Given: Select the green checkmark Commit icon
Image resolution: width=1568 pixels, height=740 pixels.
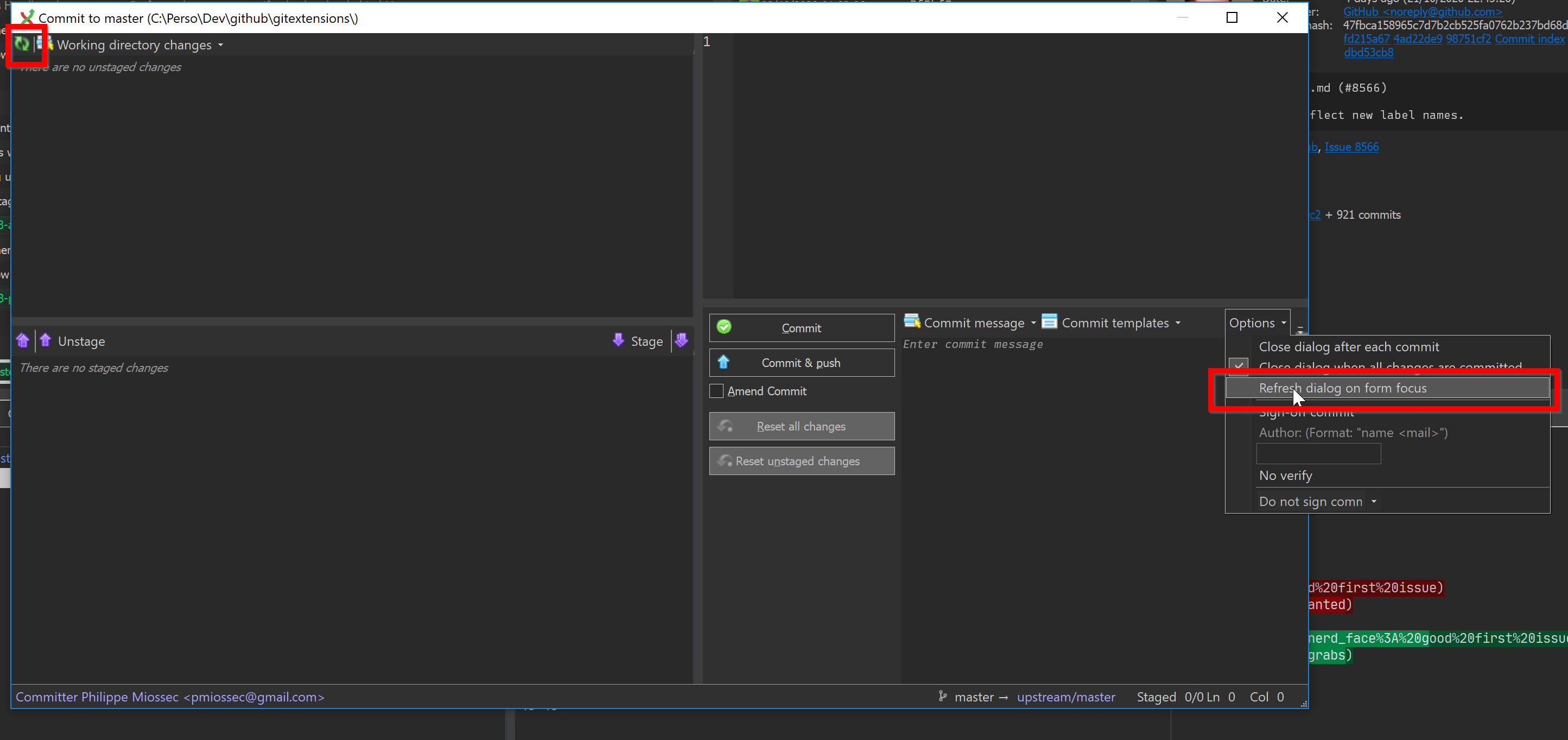Looking at the screenshot, I should [x=723, y=327].
